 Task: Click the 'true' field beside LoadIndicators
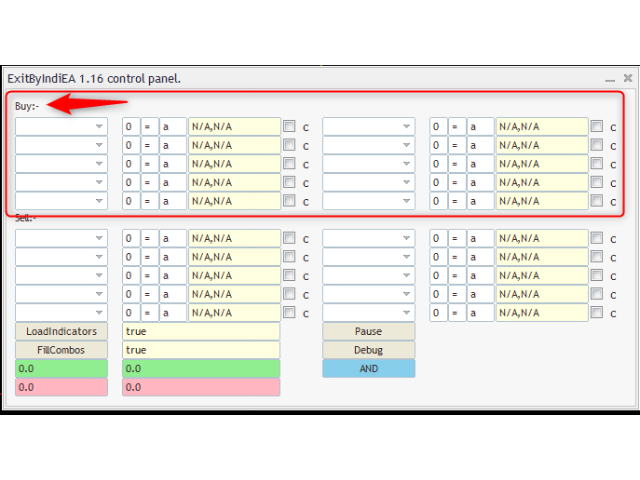tap(200, 331)
